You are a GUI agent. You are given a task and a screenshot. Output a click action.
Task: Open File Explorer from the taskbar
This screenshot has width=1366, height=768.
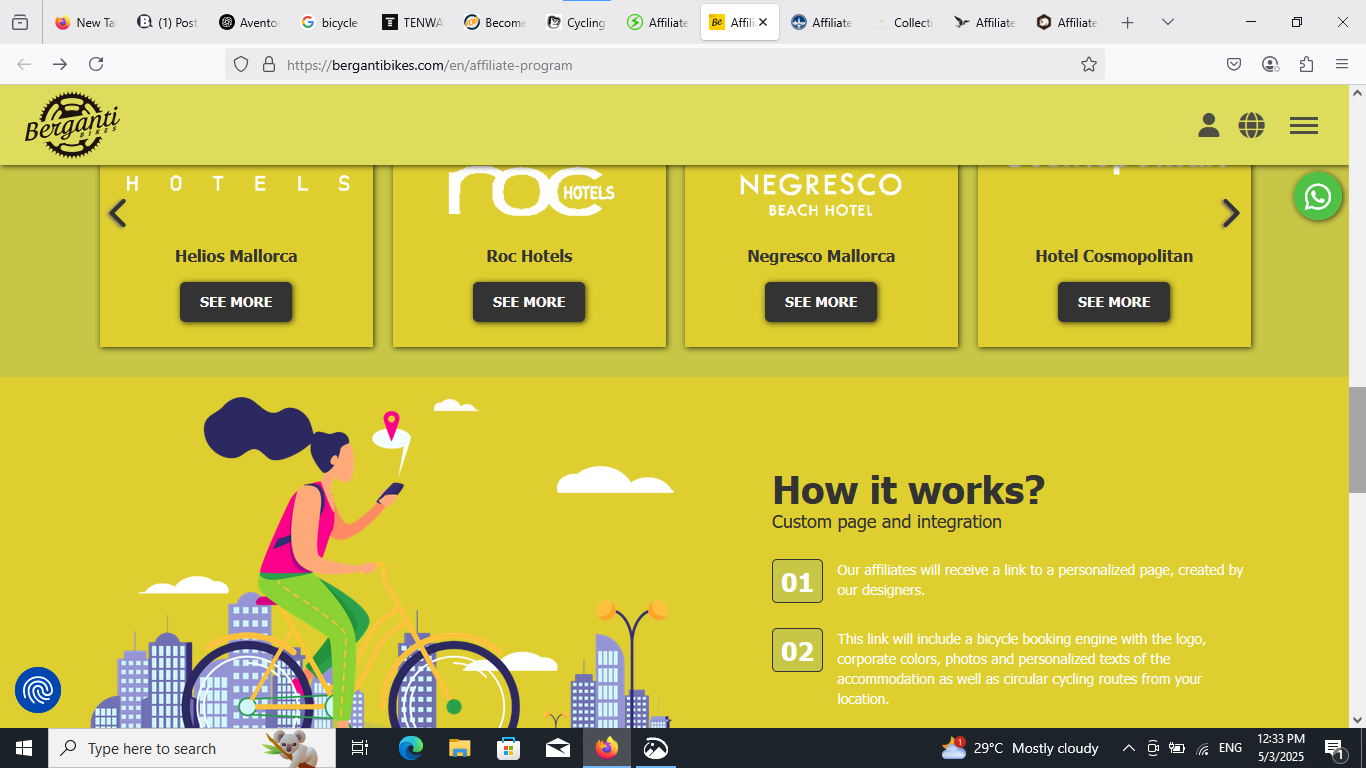pyautogui.click(x=459, y=748)
